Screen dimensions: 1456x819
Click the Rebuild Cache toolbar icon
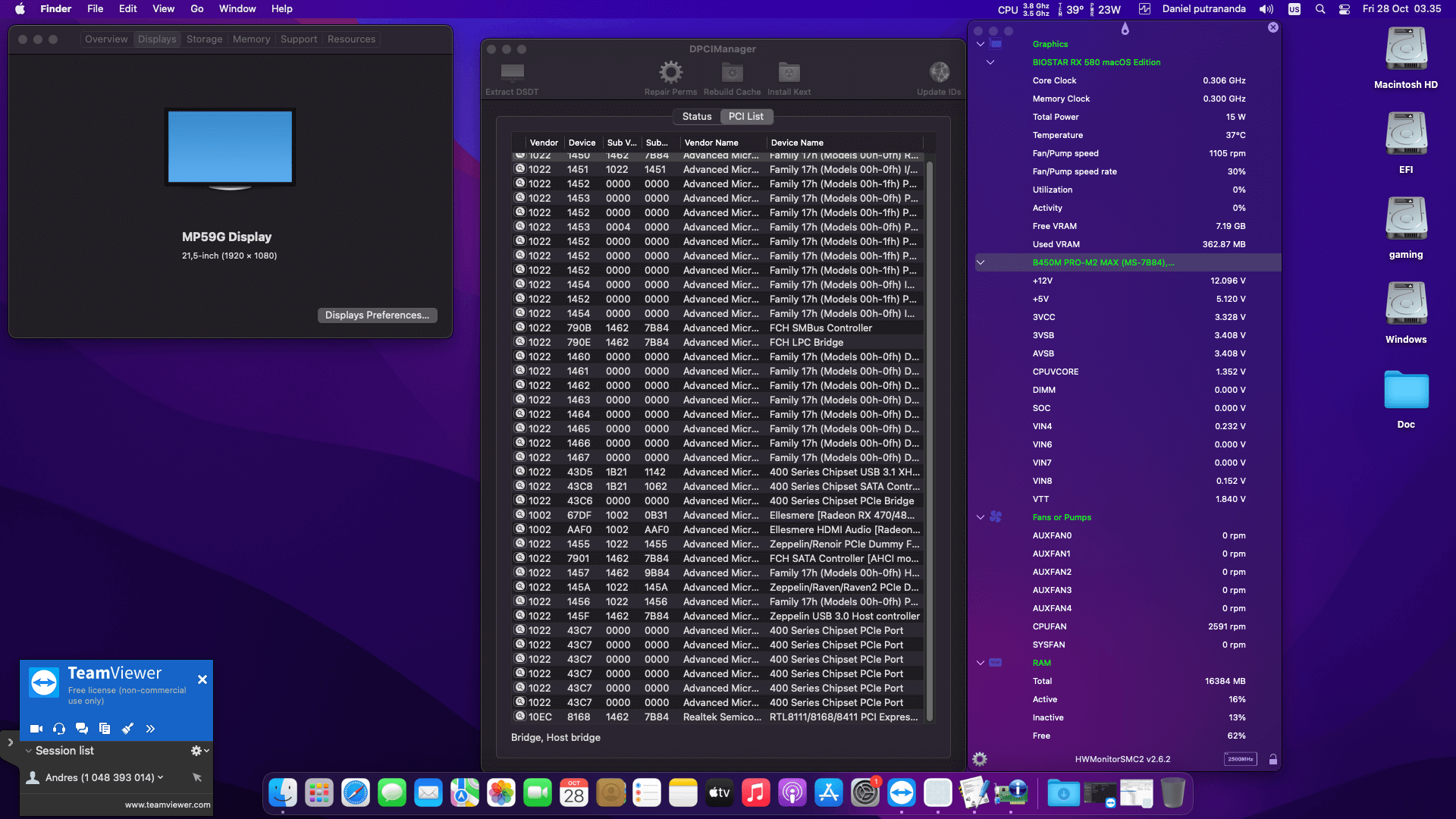coord(732,72)
